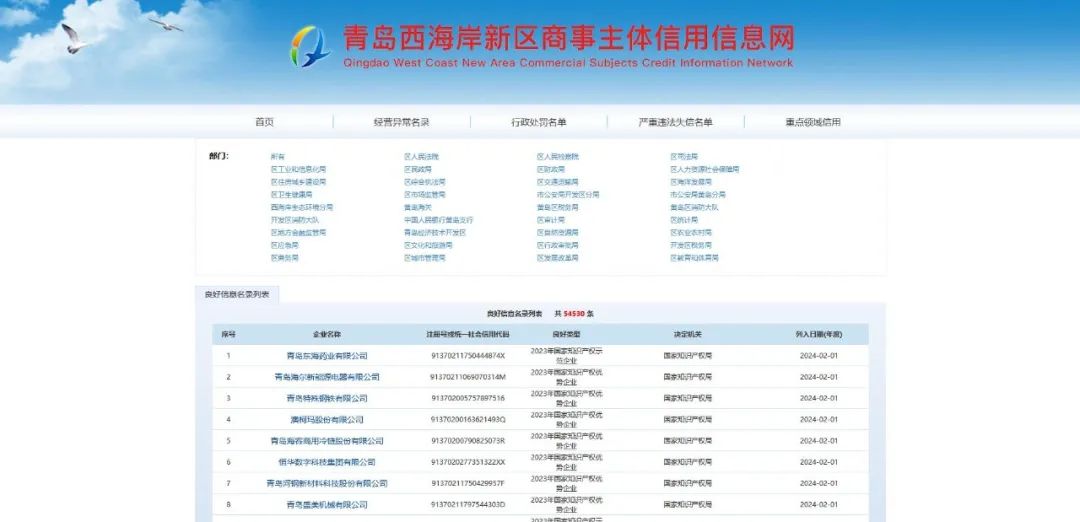Filter by department 区人民法院
Viewport: 1080px width, 522px height.
[x=421, y=157]
